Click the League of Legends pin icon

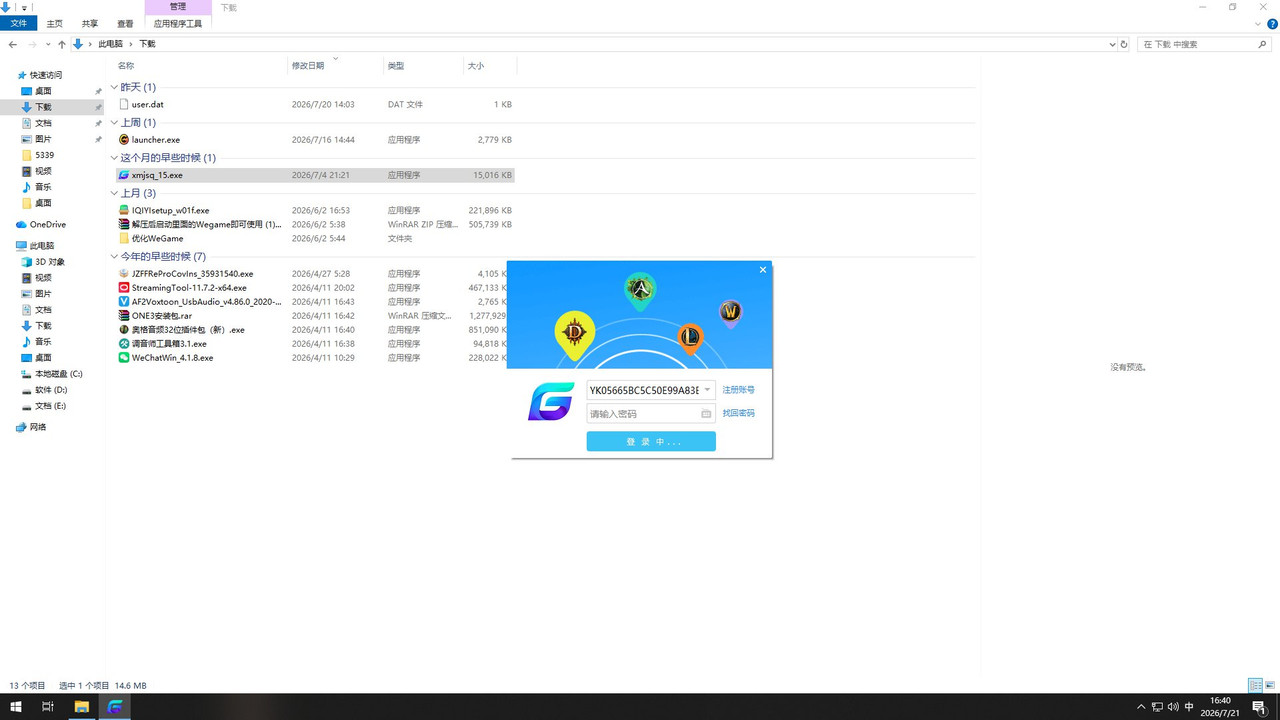(690, 339)
